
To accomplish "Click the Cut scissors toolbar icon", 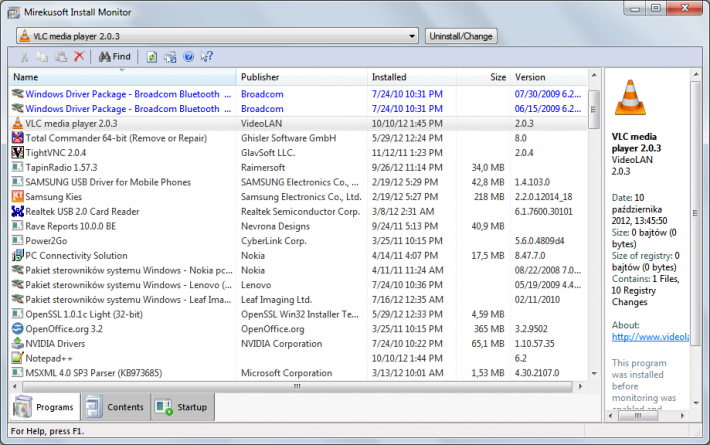I will (x=24, y=57).
